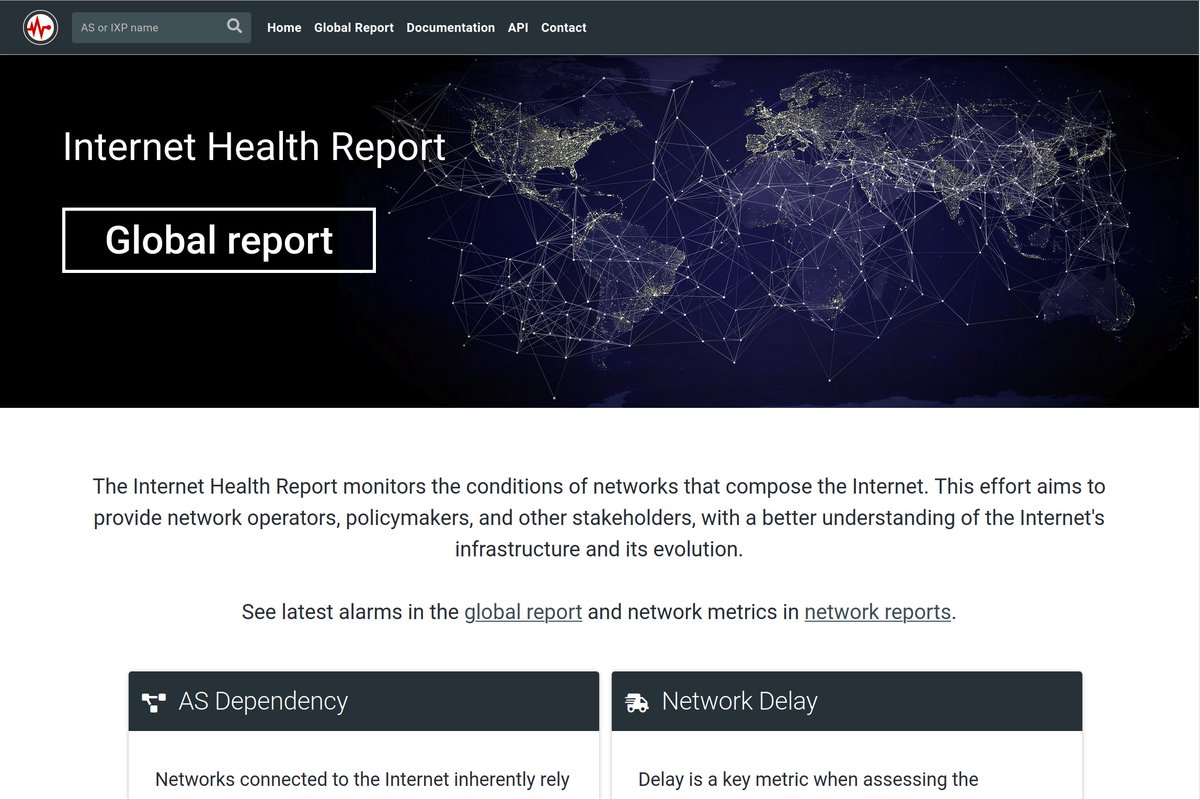Click the Network Delay truck icon
This screenshot has height=799, width=1200.
(x=637, y=702)
